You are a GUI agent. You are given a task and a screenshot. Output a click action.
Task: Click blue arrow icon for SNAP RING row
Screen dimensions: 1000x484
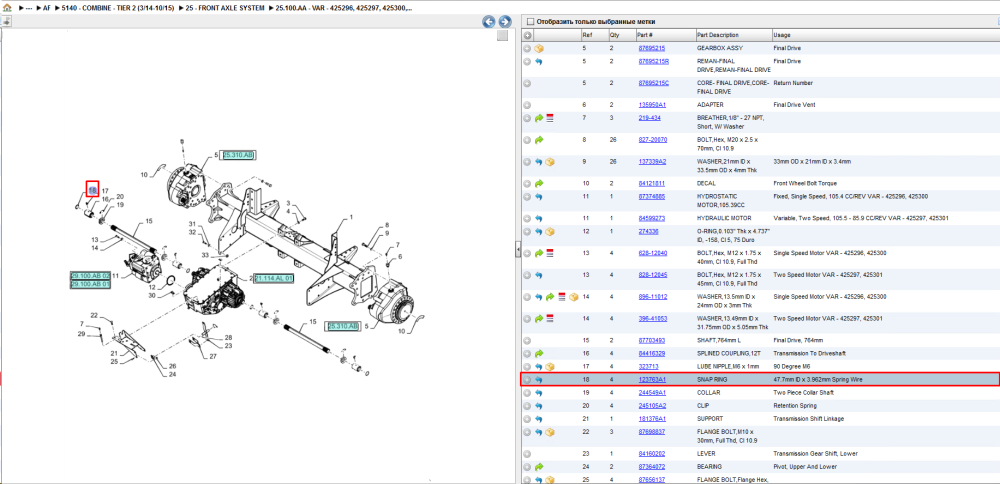click(x=539, y=380)
